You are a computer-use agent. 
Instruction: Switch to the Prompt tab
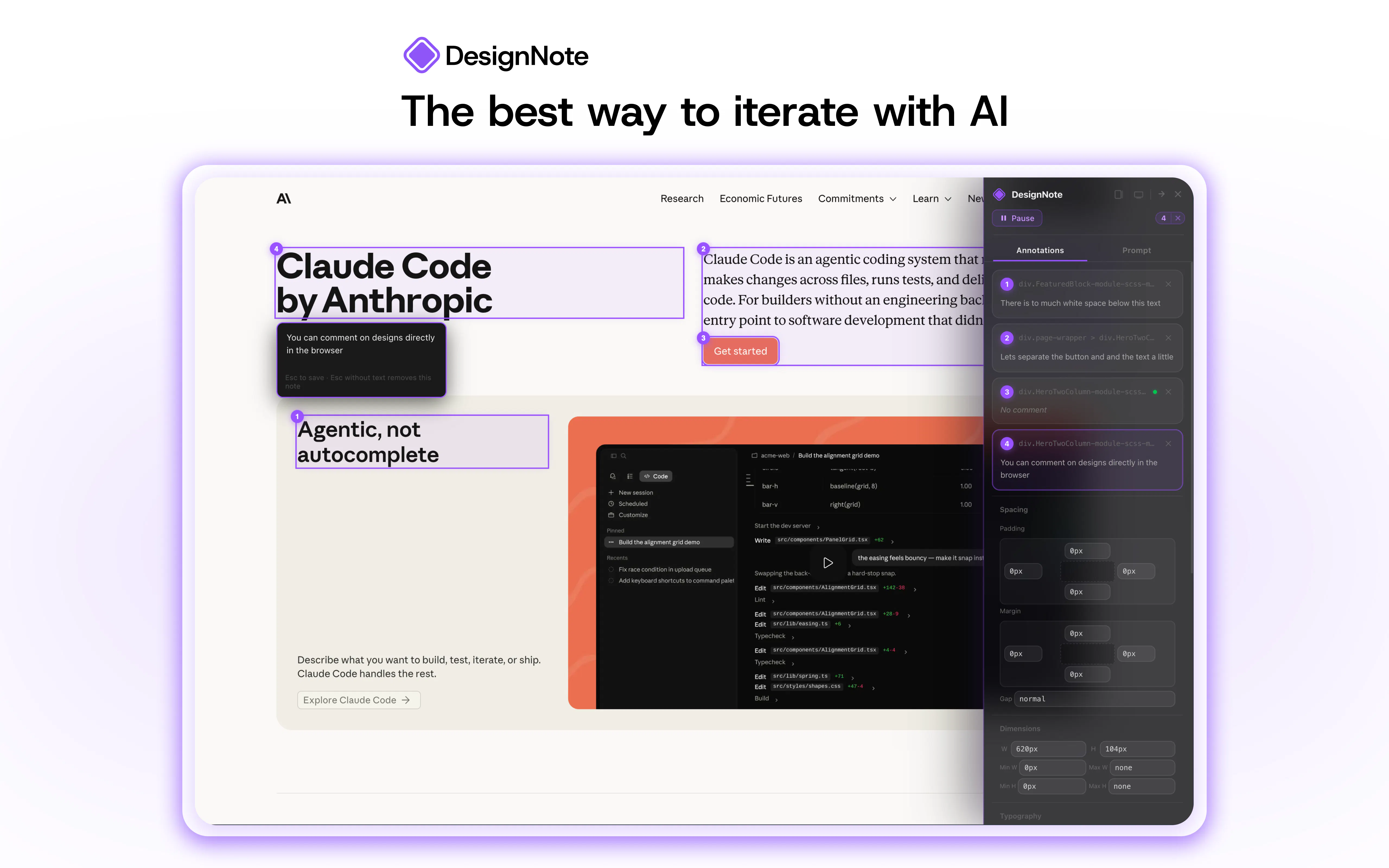(1136, 250)
